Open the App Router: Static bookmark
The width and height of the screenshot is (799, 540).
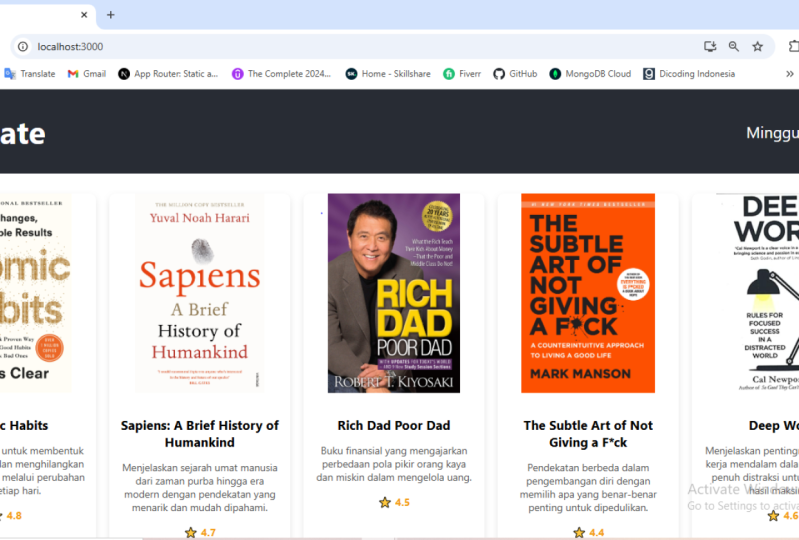(168, 74)
